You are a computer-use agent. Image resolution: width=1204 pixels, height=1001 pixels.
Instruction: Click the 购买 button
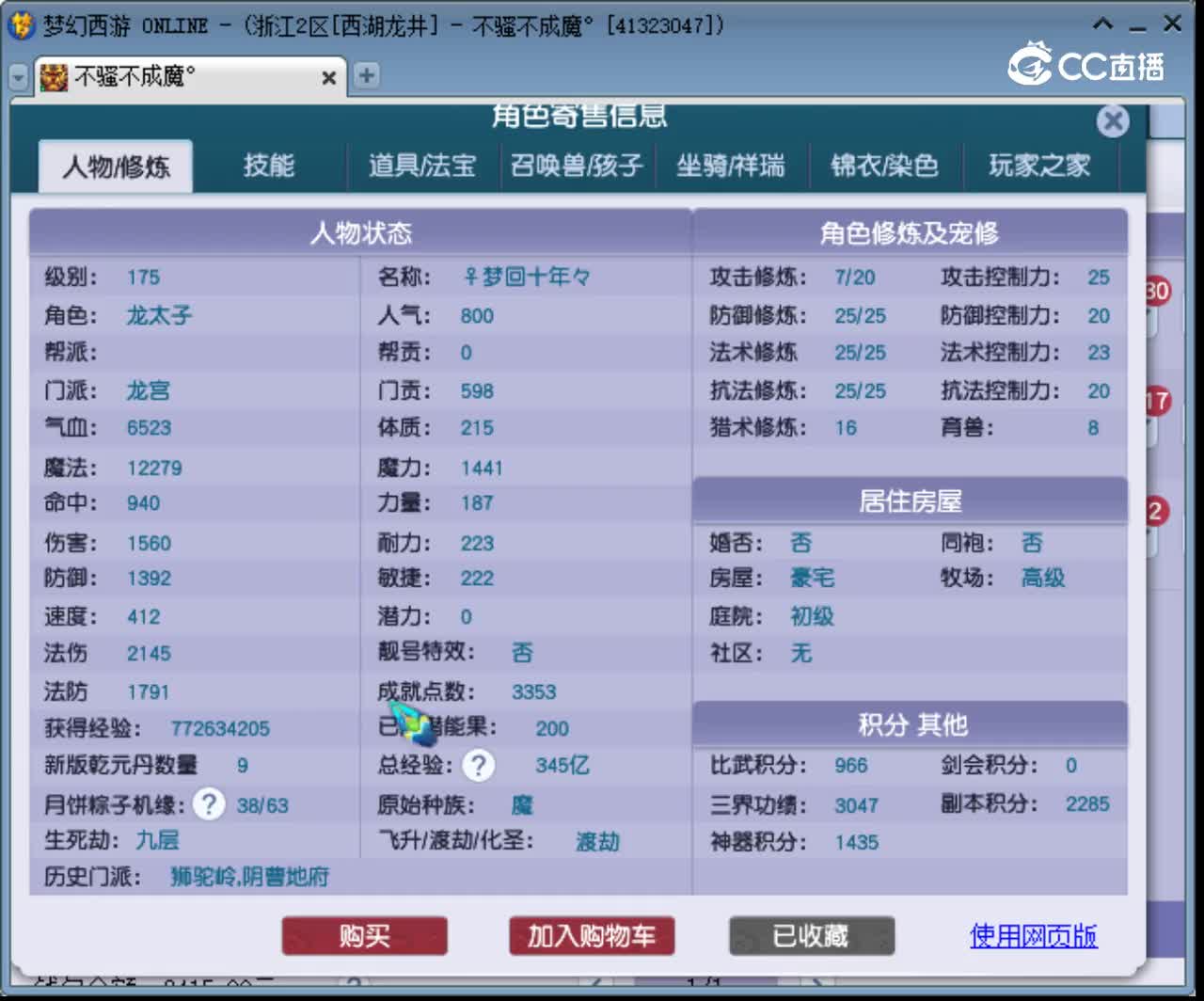click(365, 936)
